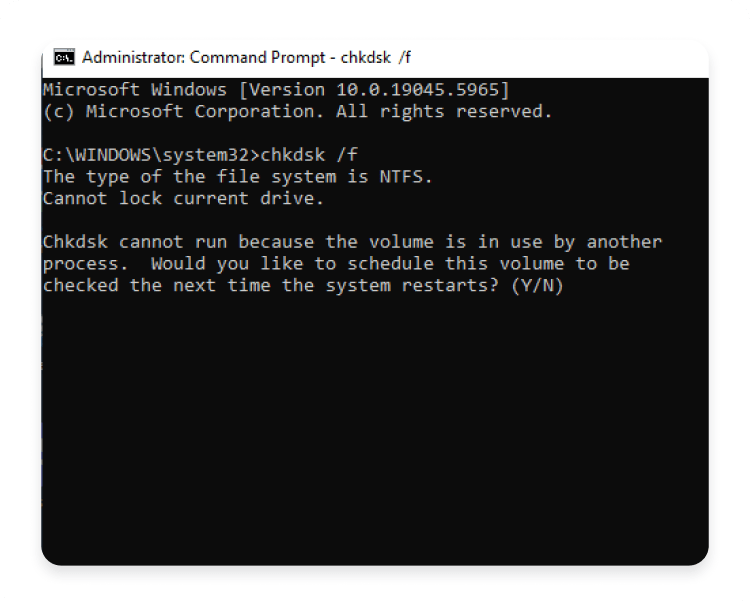
Task: Click the 'checked the next time' text
Action: click(156, 286)
